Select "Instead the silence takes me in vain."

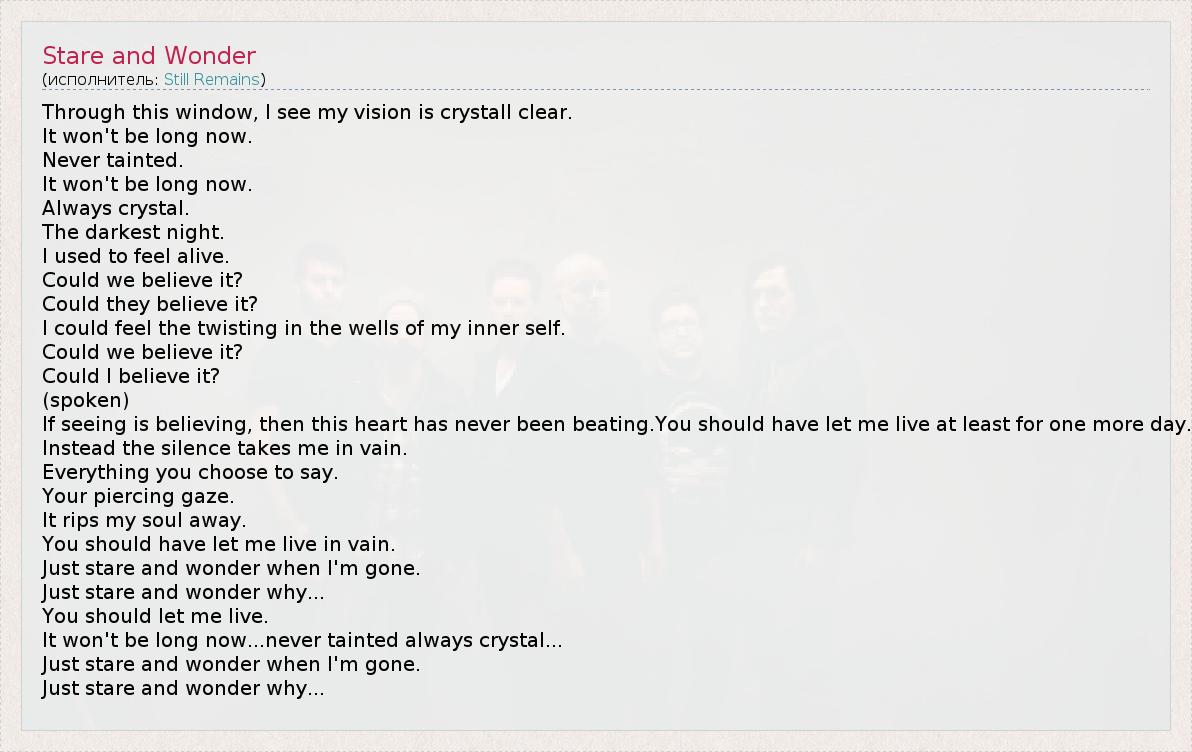coord(225,448)
